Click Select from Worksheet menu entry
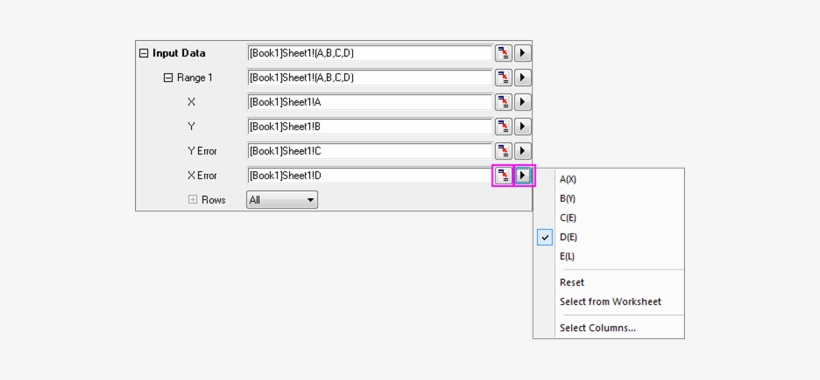820x380 pixels. (609, 302)
